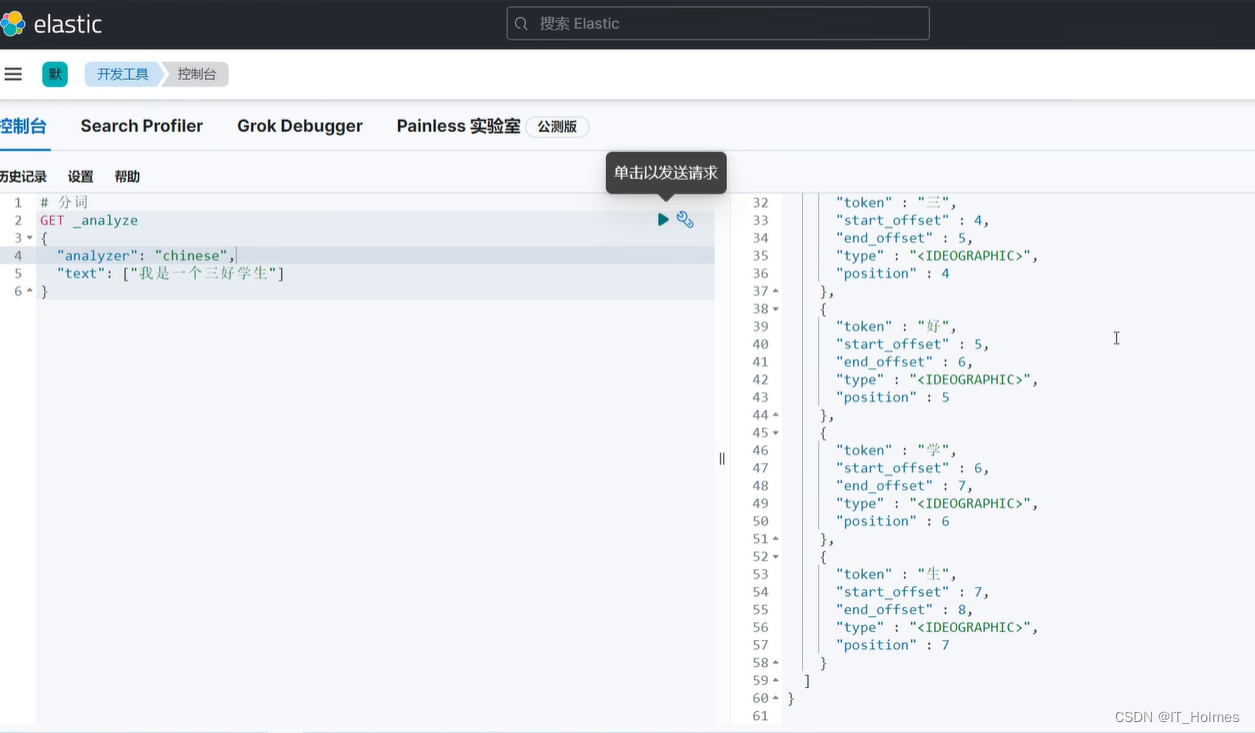
Task: Focus the 搜索 Elastic search field
Action: 718,23
